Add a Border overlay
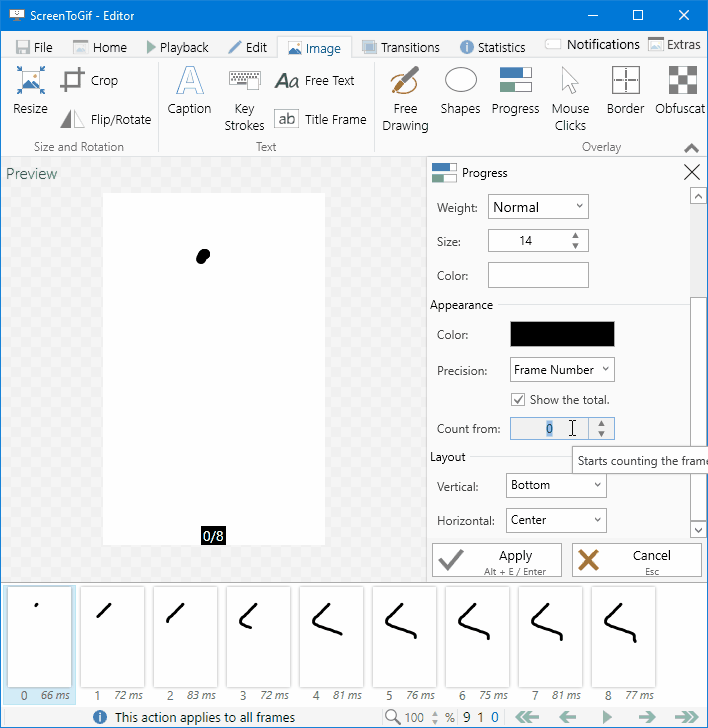708x728 pixels. point(625,91)
